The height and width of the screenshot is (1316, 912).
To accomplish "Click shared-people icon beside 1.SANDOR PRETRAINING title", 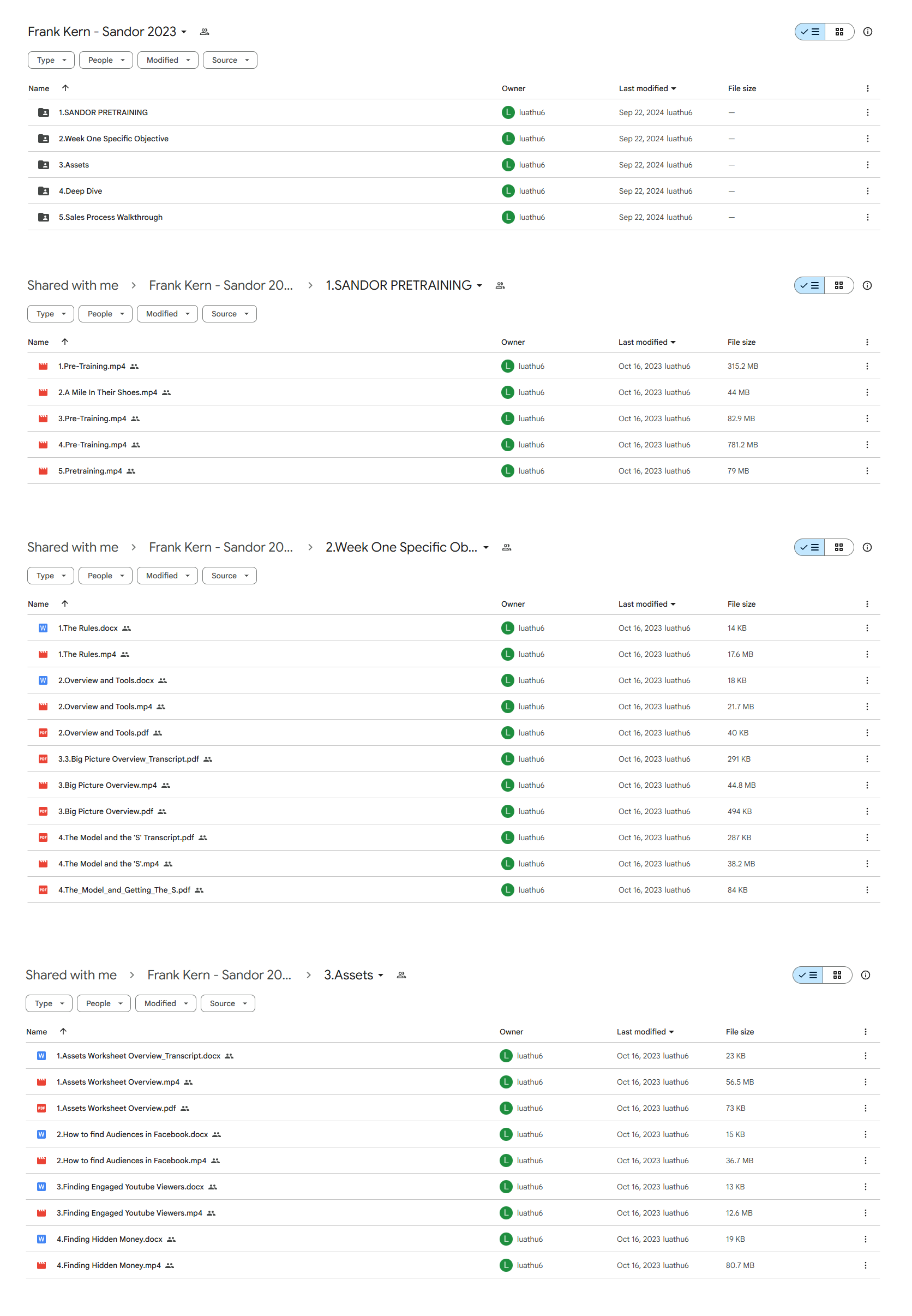I will click(x=500, y=286).
